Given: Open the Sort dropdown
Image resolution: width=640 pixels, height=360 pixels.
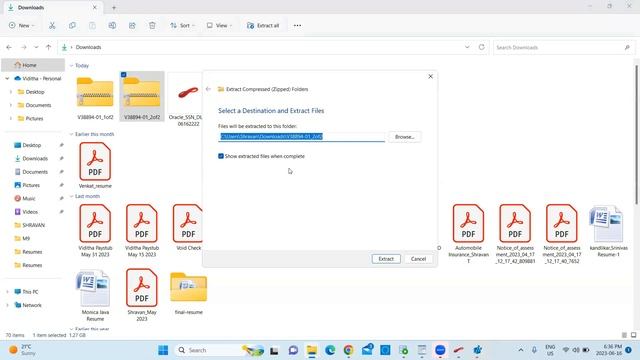Looking at the screenshot, I should (182, 25).
